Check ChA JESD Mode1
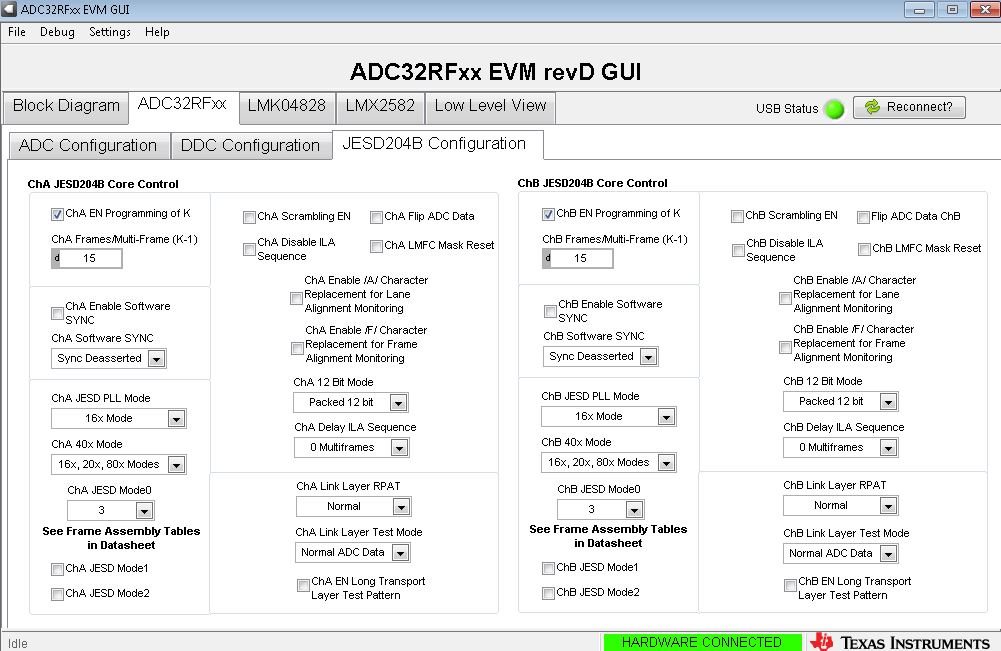The width and height of the screenshot is (1001, 651). (57, 569)
